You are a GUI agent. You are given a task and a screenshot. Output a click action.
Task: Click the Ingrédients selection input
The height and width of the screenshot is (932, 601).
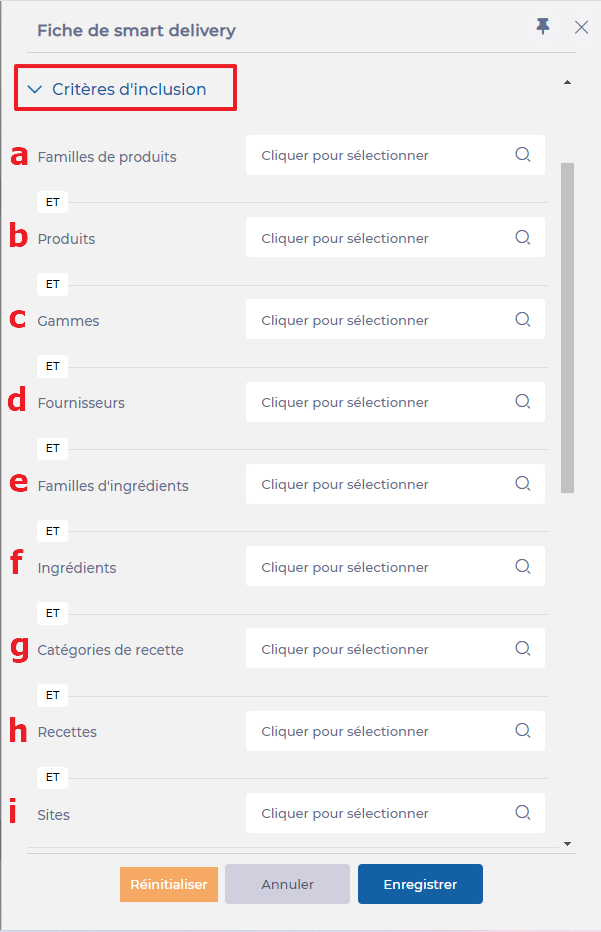point(380,567)
